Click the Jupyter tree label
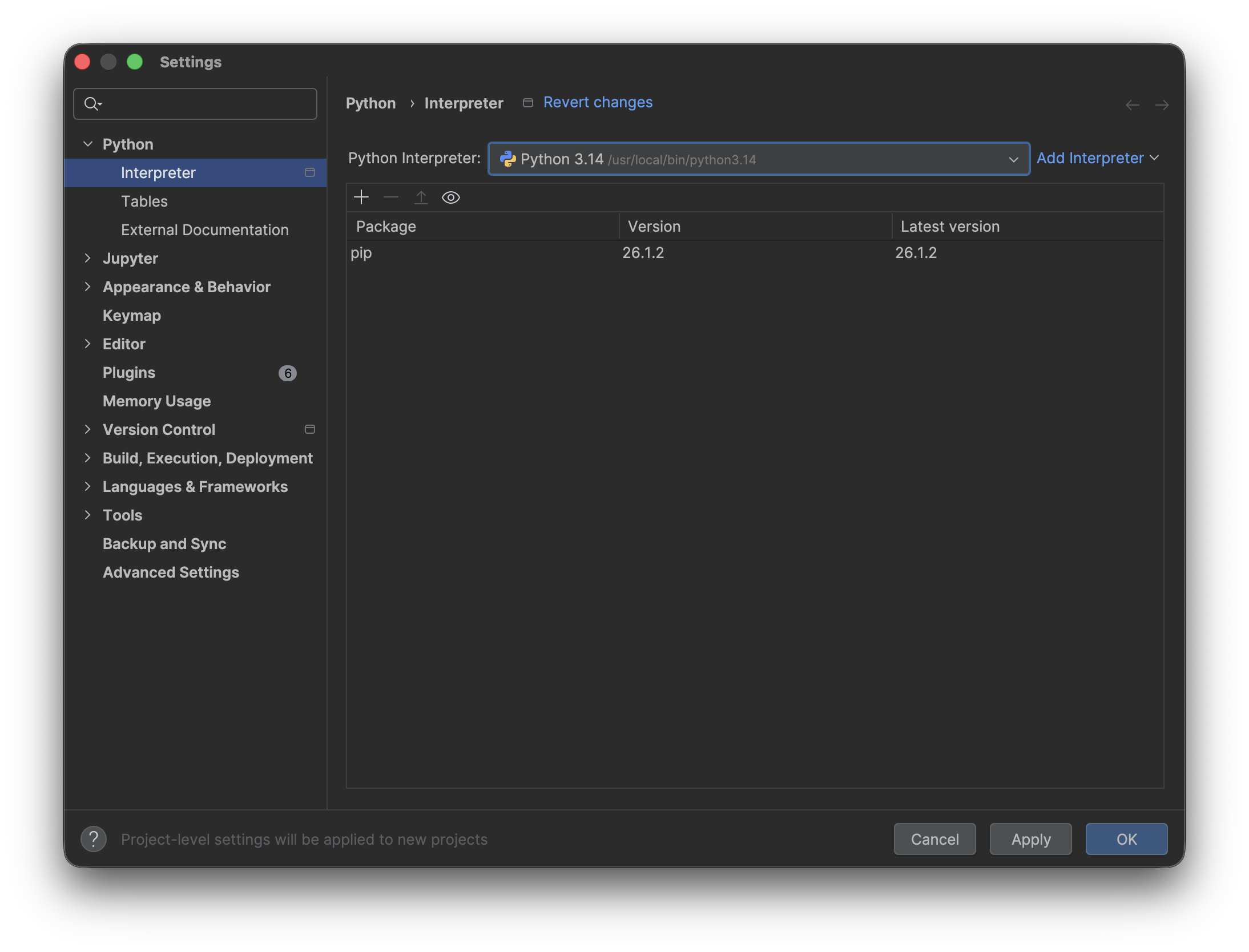1249x952 pixels. tap(131, 259)
